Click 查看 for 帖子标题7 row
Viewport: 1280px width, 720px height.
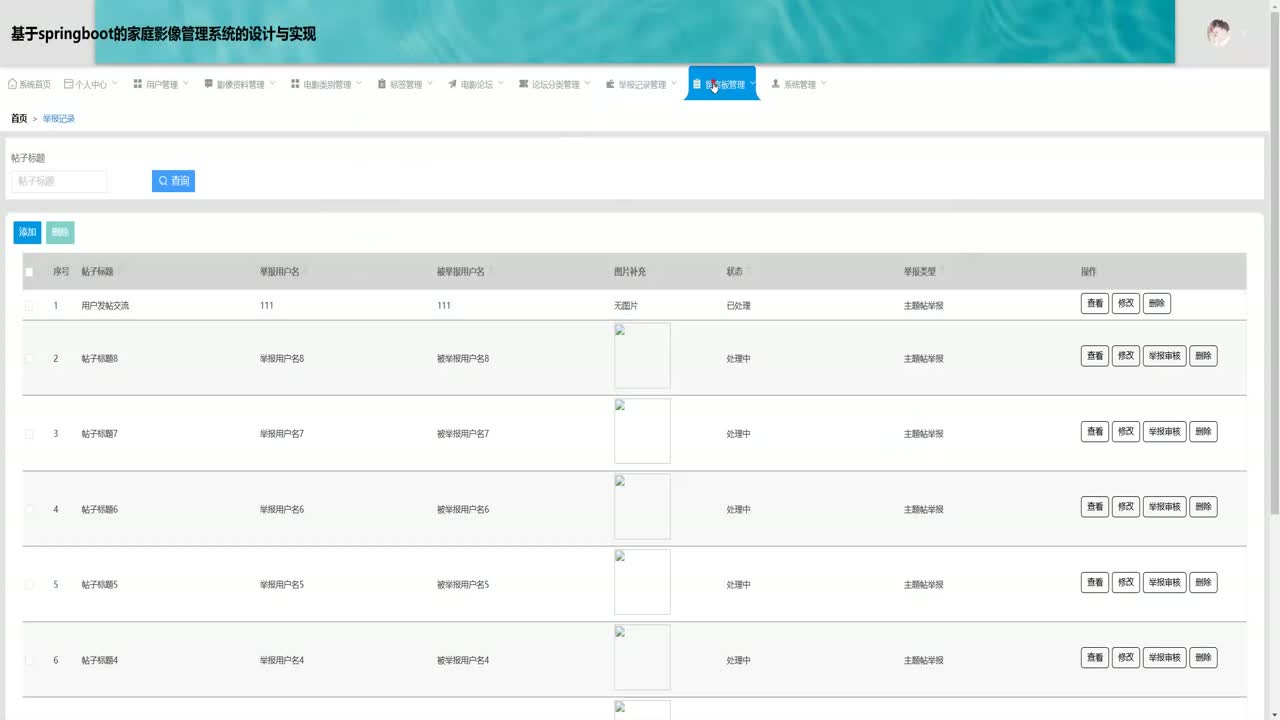point(1095,432)
